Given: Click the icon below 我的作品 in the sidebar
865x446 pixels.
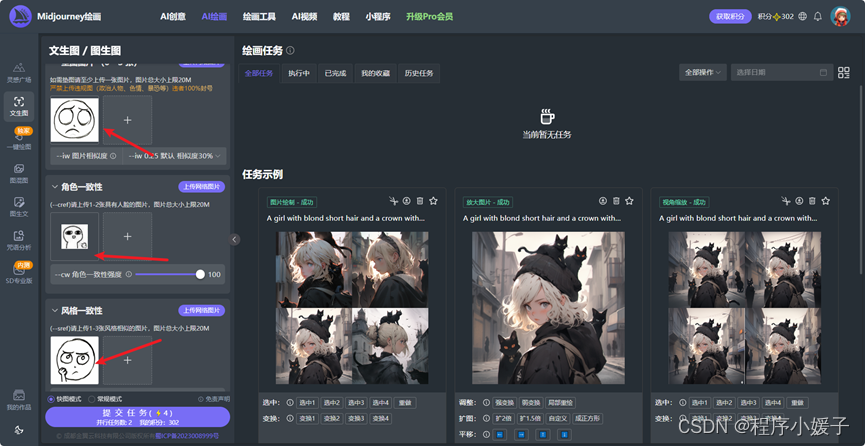Looking at the screenshot, I should 19,430.
